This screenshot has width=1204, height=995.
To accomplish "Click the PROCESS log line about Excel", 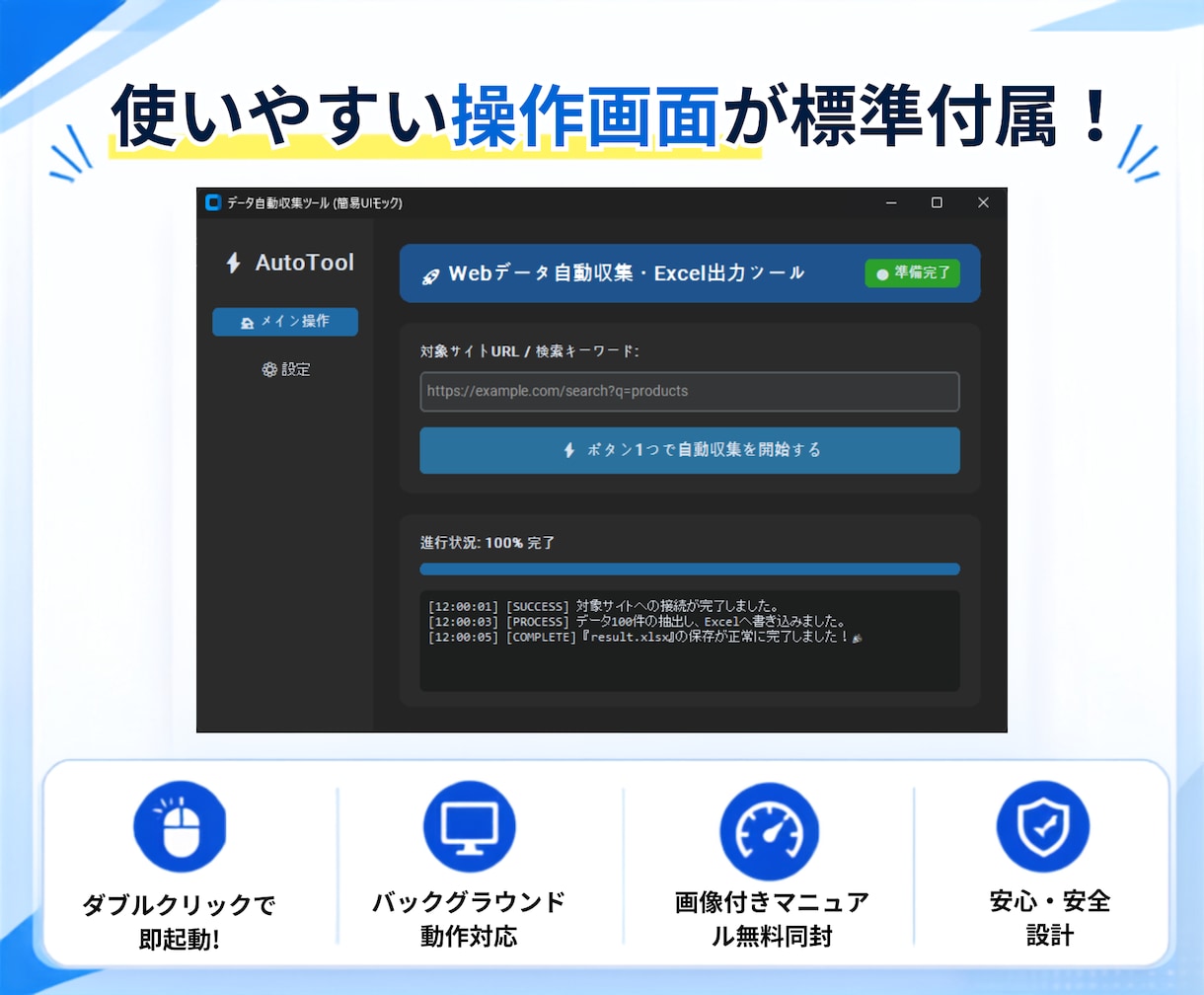I will pos(637,621).
